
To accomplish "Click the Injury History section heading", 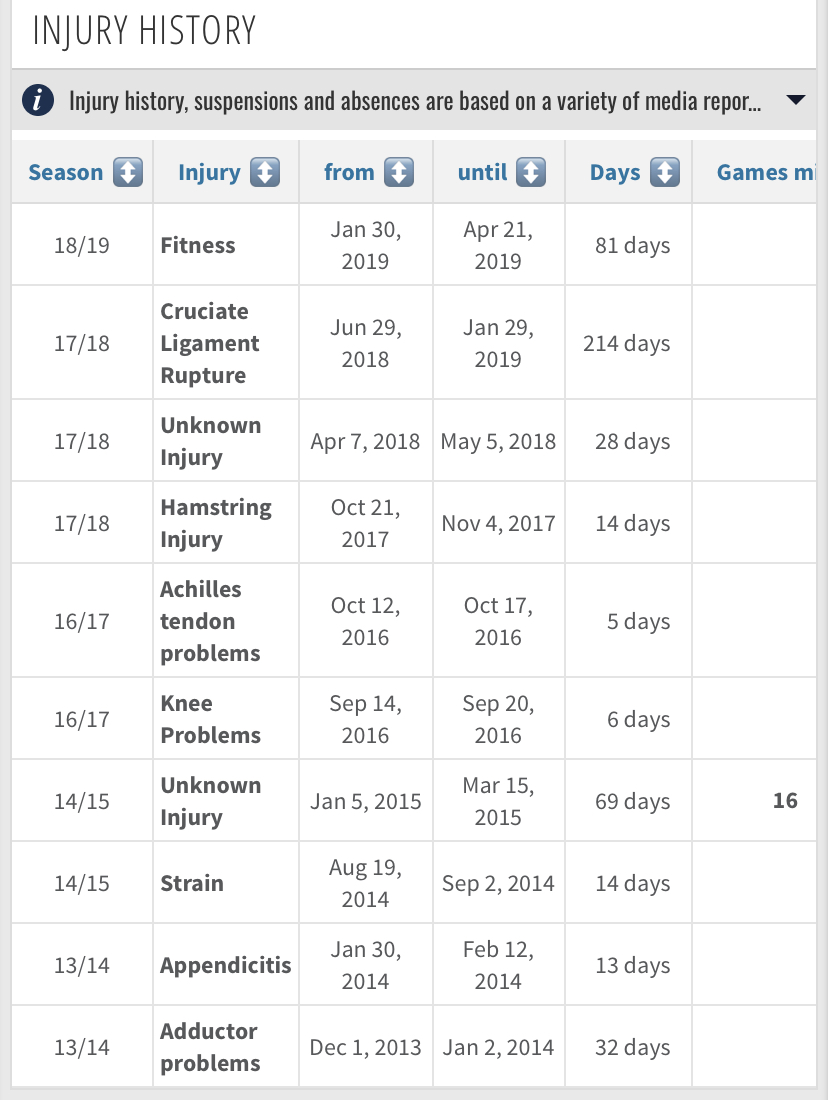I will point(145,31).
